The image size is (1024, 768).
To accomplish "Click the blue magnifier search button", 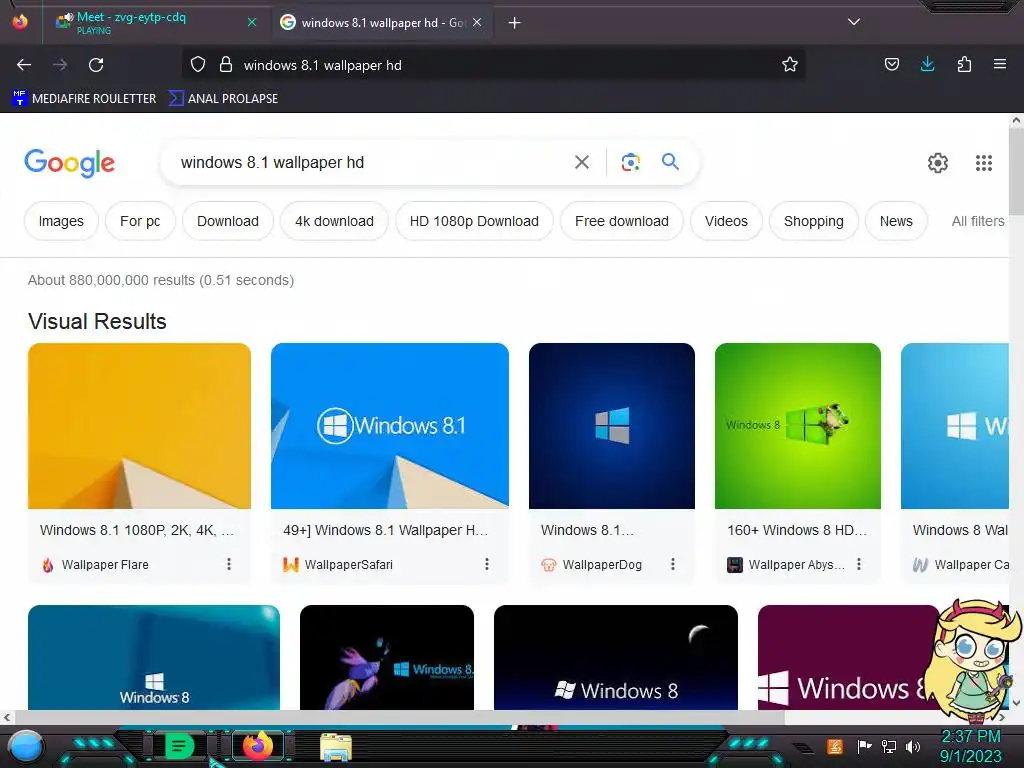I will coord(670,161).
